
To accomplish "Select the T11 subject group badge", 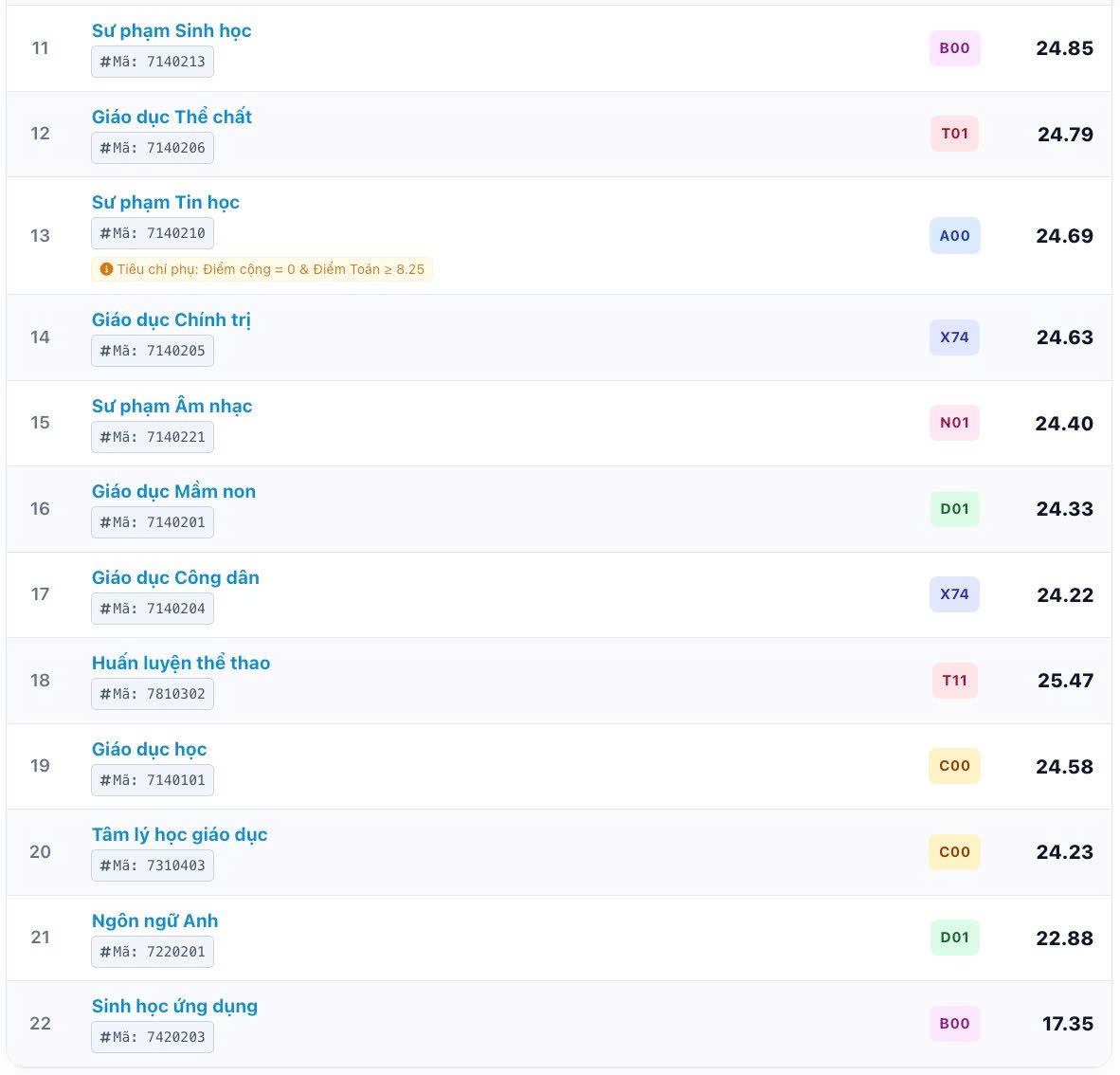I will pos(954,681).
